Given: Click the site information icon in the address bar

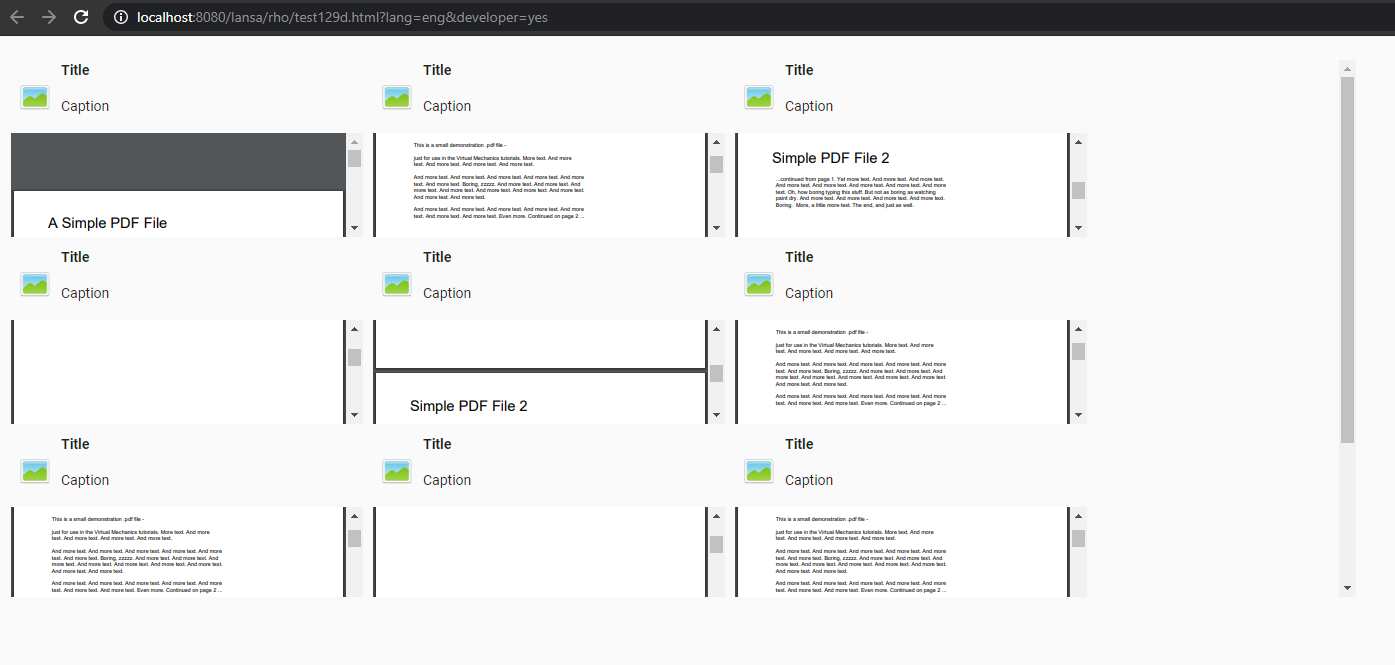Looking at the screenshot, I should click(x=121, y=17).
